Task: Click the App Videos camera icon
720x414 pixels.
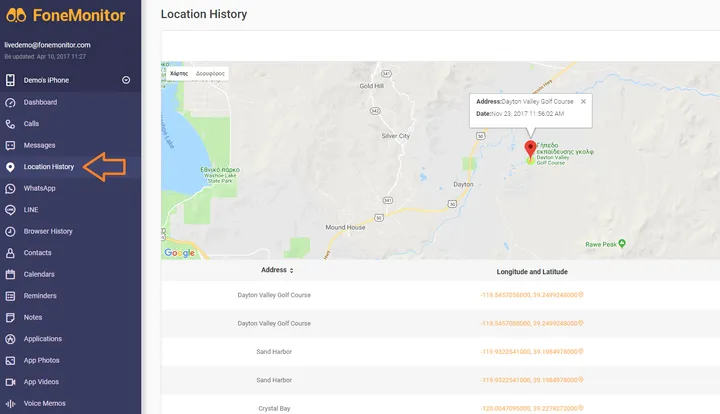Action: pos(10,382)
